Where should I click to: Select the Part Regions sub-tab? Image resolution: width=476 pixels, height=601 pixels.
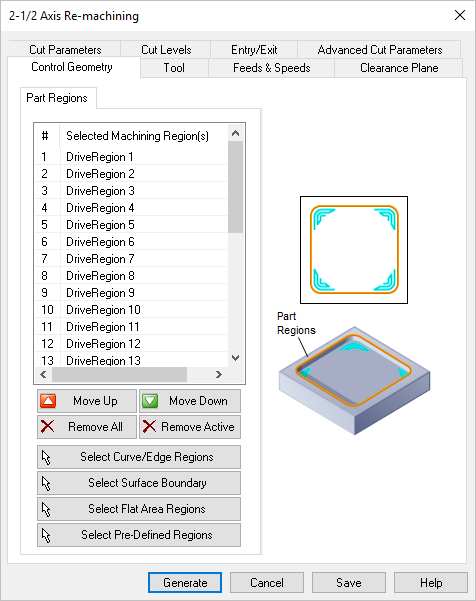click(x=57, y=98)
